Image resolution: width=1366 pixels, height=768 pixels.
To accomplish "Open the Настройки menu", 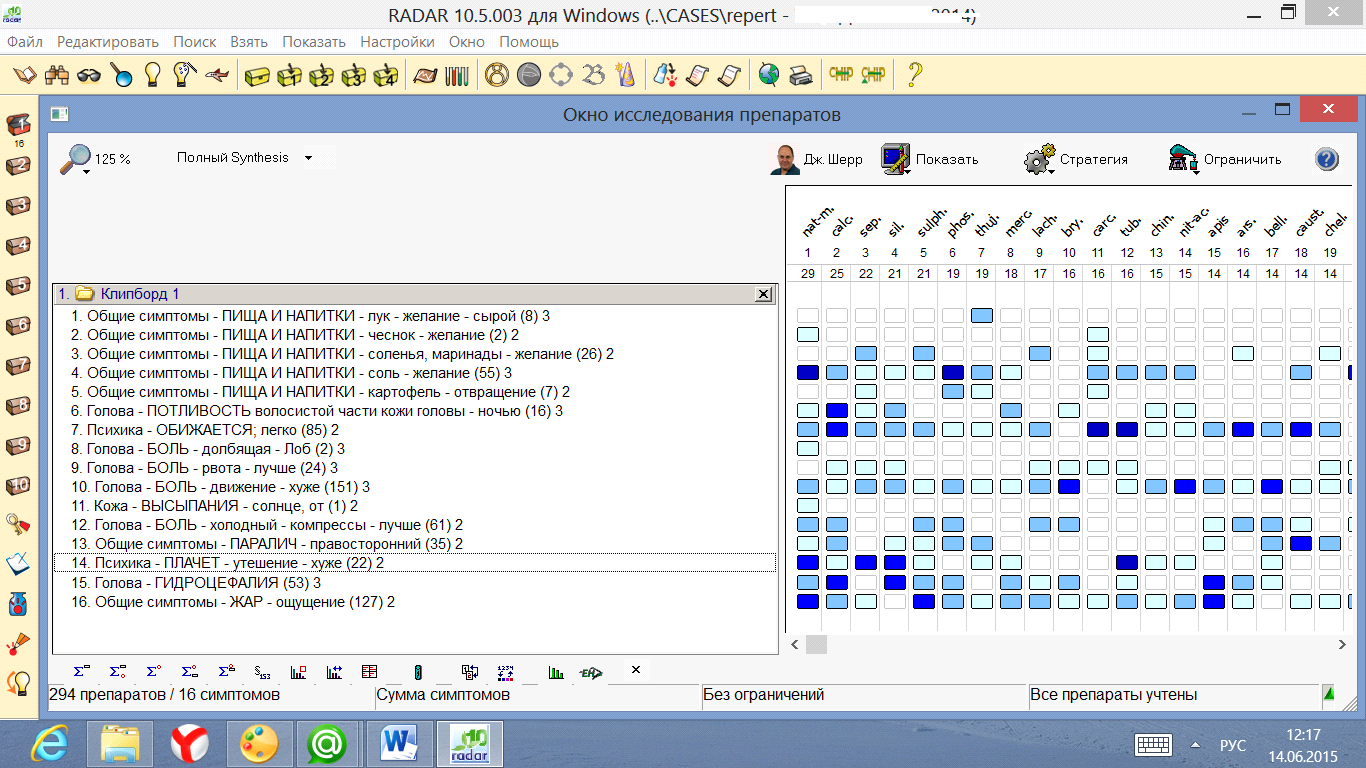I will click(x=397, y=42).
